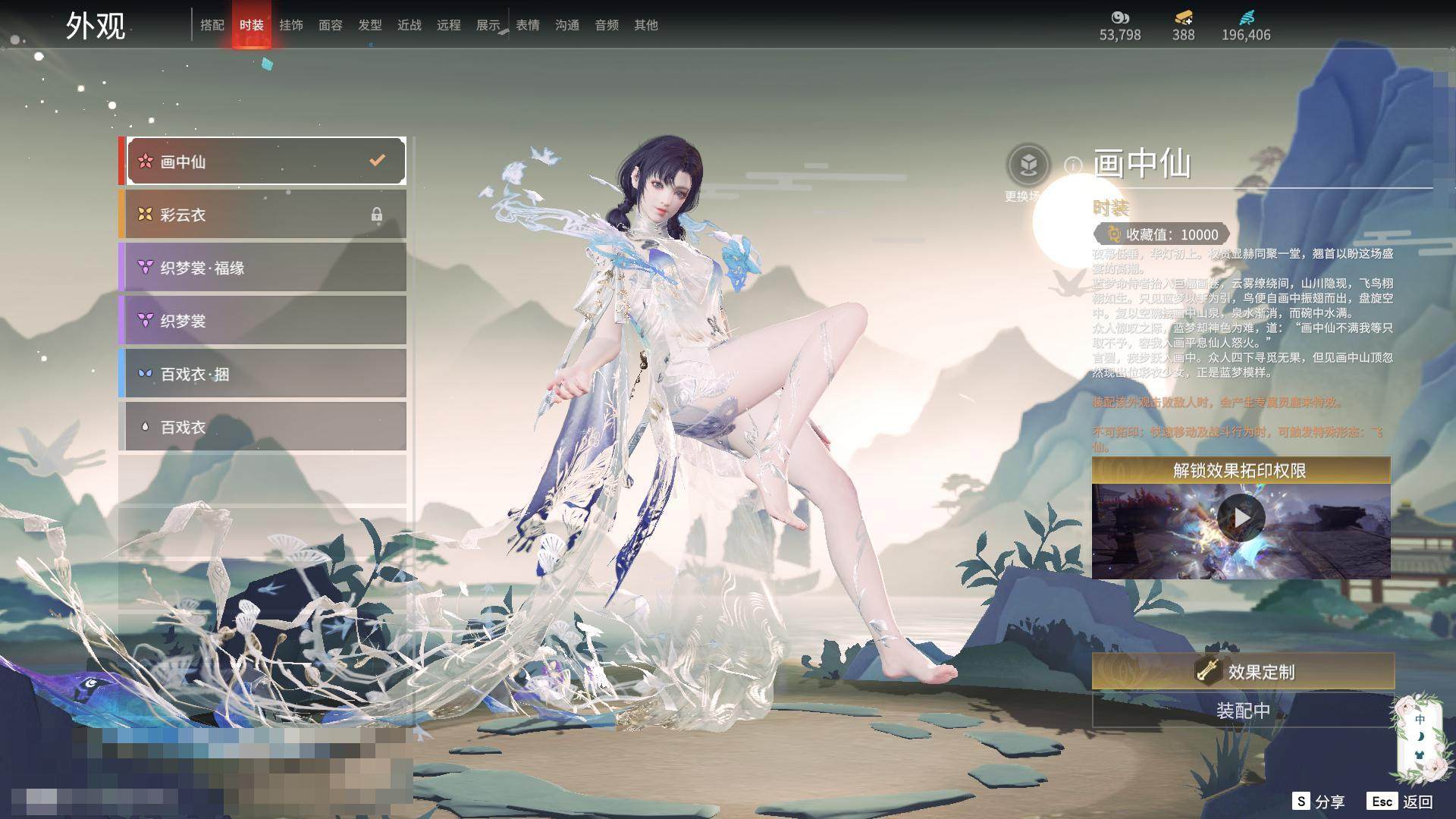Click the gold ingot currency icon
This screenshot has height=819, width=1456.
point(1183,17)
